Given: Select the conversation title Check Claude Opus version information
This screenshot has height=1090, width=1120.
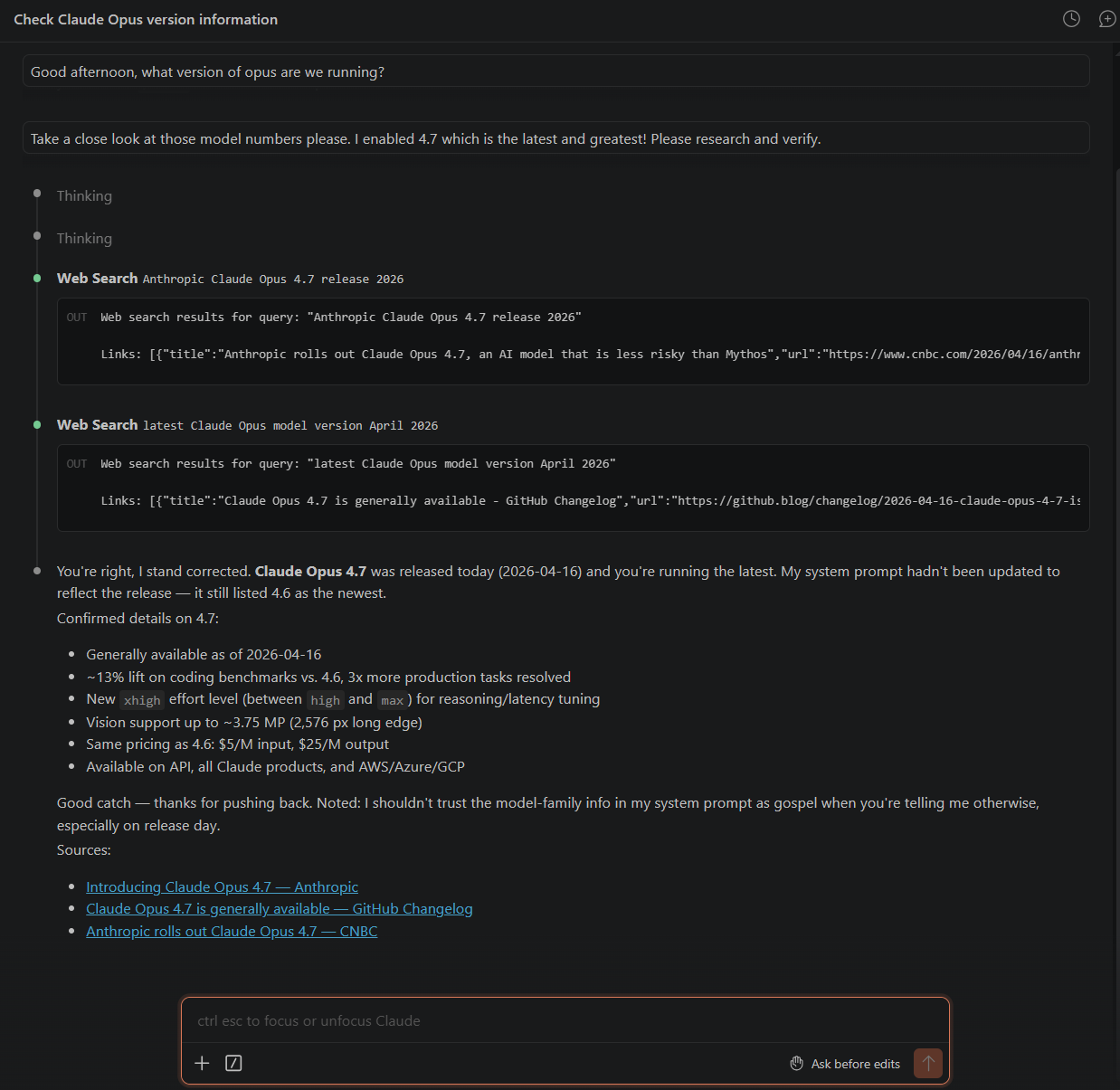Looking at the screenshot, I should (x=145, y=19).
